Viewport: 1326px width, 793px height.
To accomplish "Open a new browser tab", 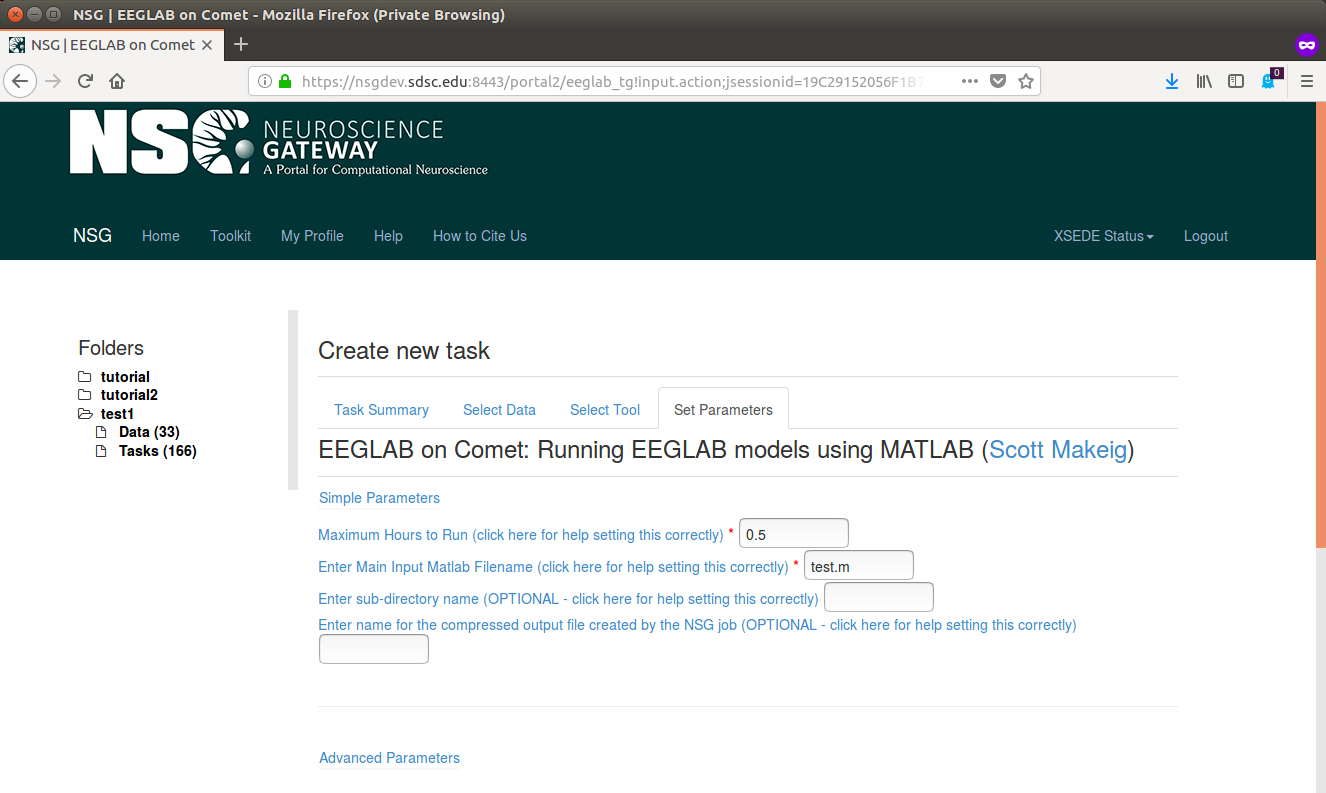I will (x=241, y=44).
